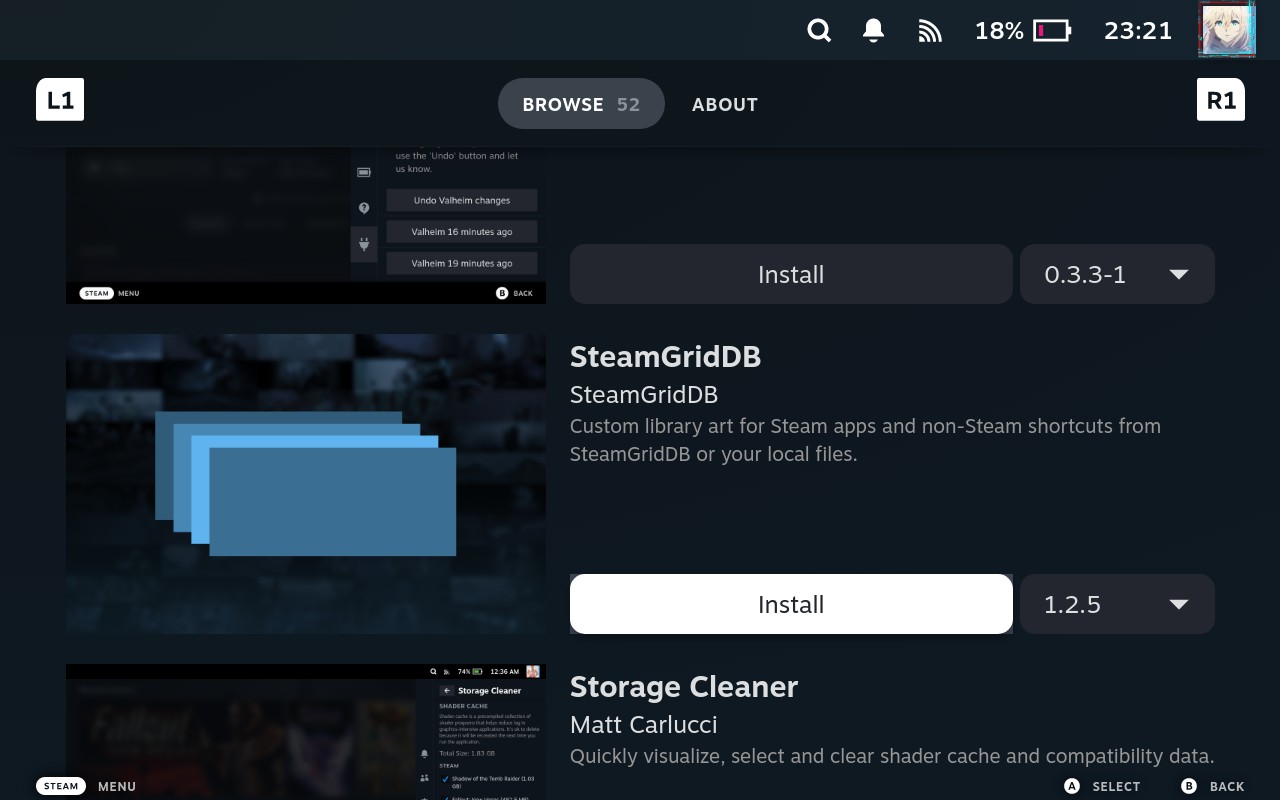This screenshot has width=1280, height=800.
Task: Install the SteamGridDB plugin
Action: click(x=791, y=604)
